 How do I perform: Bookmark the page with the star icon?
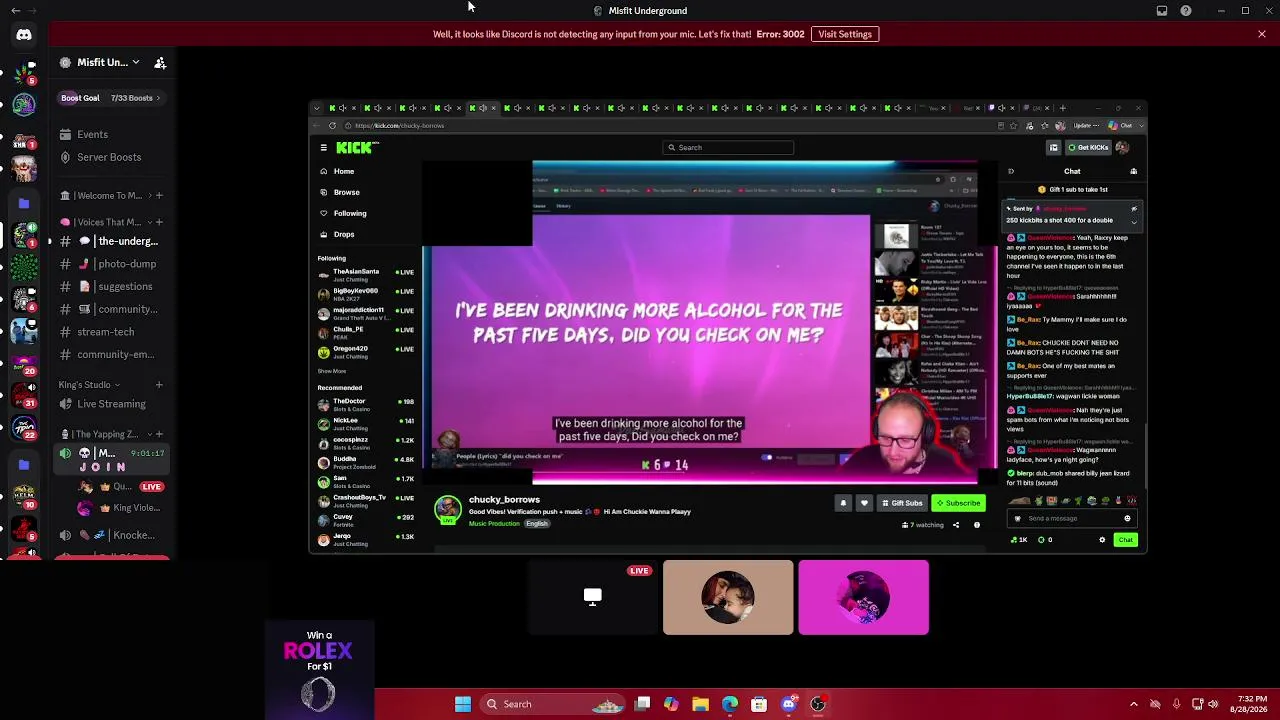pyautogui.click(x=1013, y=126)
